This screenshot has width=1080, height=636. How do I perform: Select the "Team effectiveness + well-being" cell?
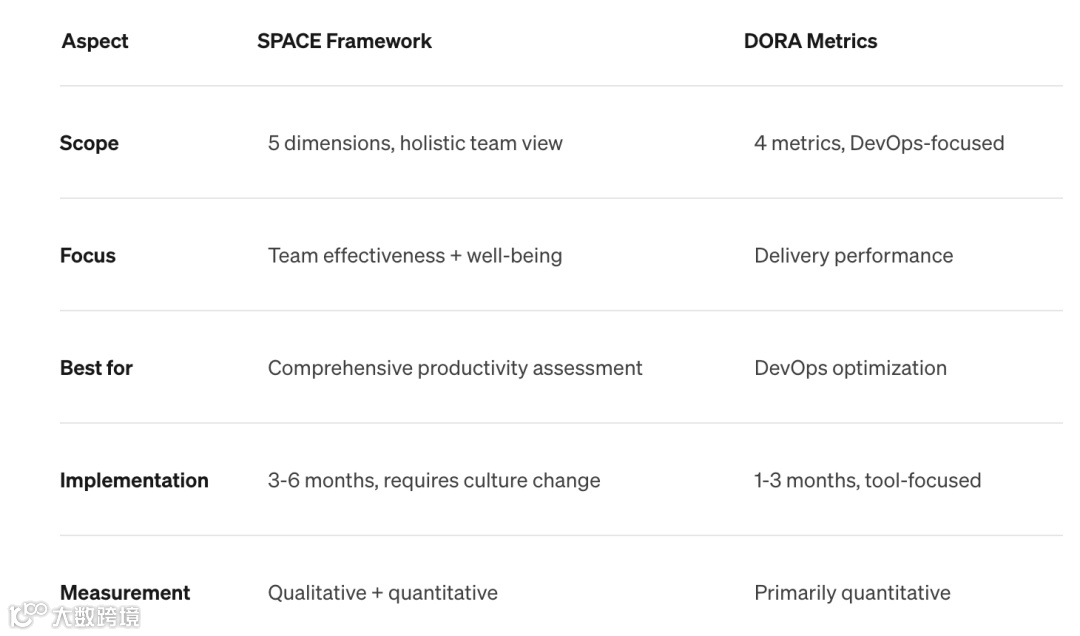pos(415,255)
